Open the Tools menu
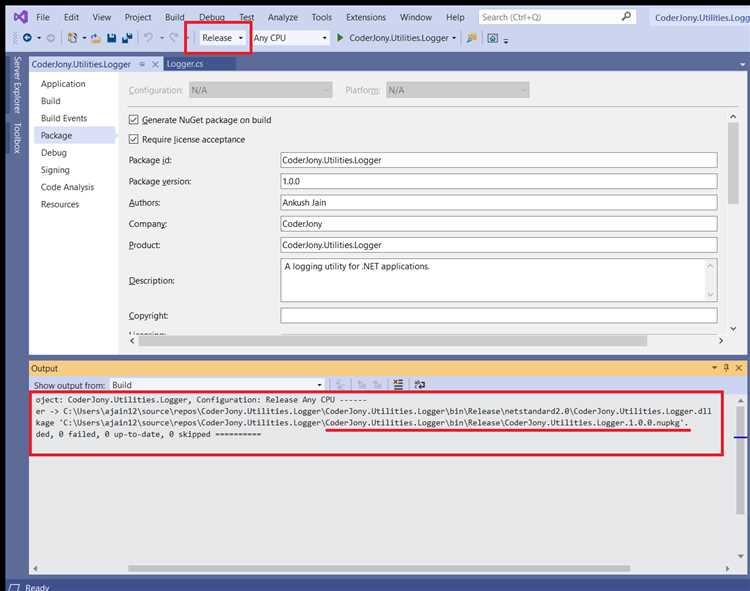The width and height of the screenshot is (750, 591). click(x=321, y=17)
